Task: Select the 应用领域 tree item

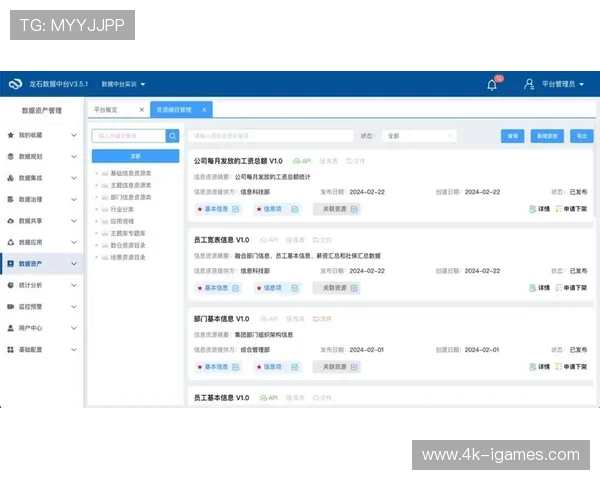Action: 122,221
